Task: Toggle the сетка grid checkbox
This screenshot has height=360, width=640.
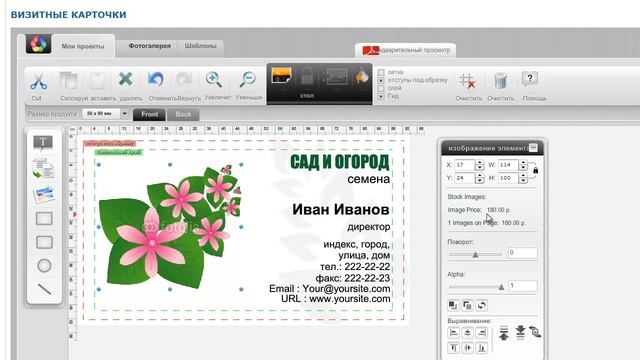Action: tap(381, 72)
